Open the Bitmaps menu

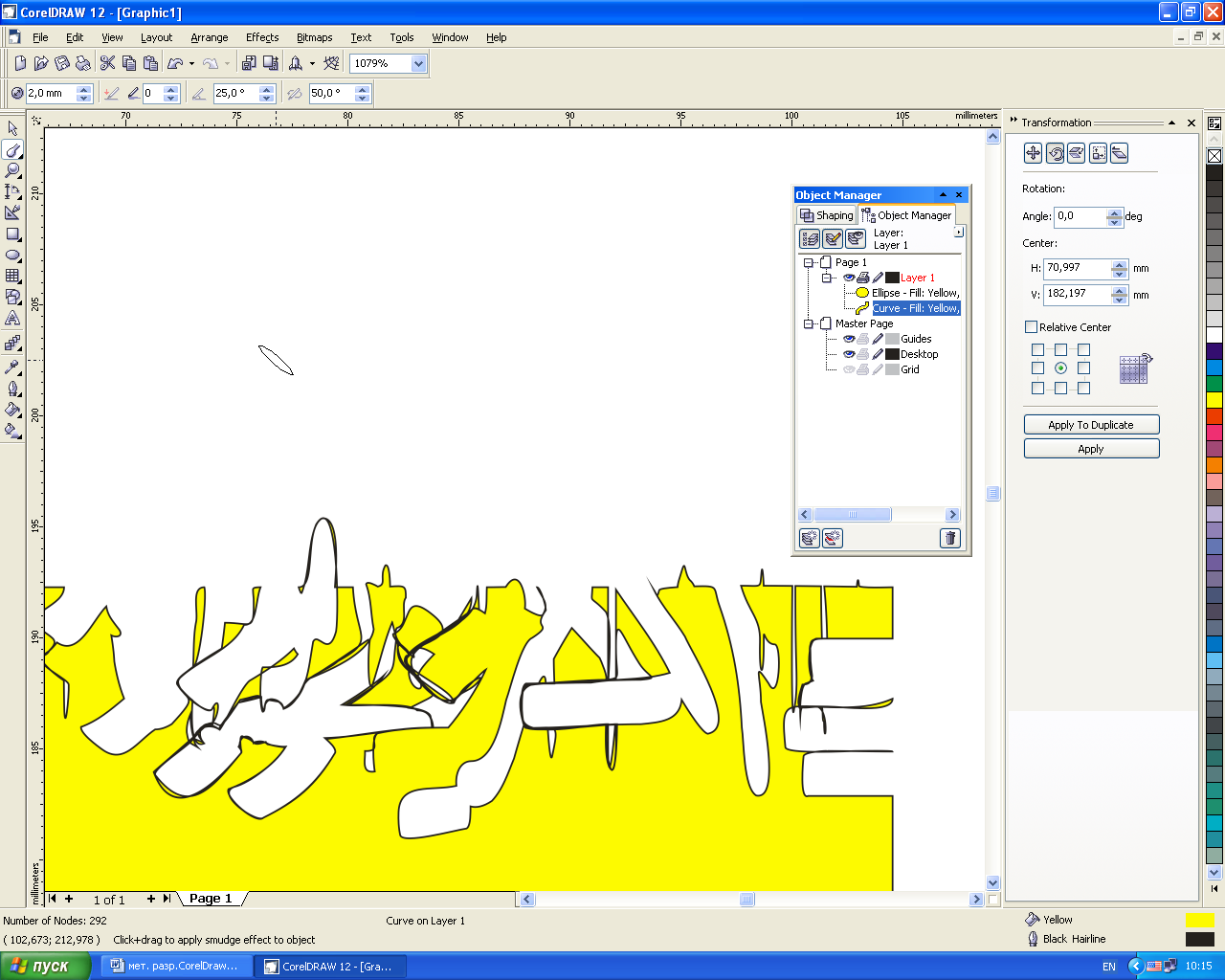pyautogui.click(x=314, y=37)
